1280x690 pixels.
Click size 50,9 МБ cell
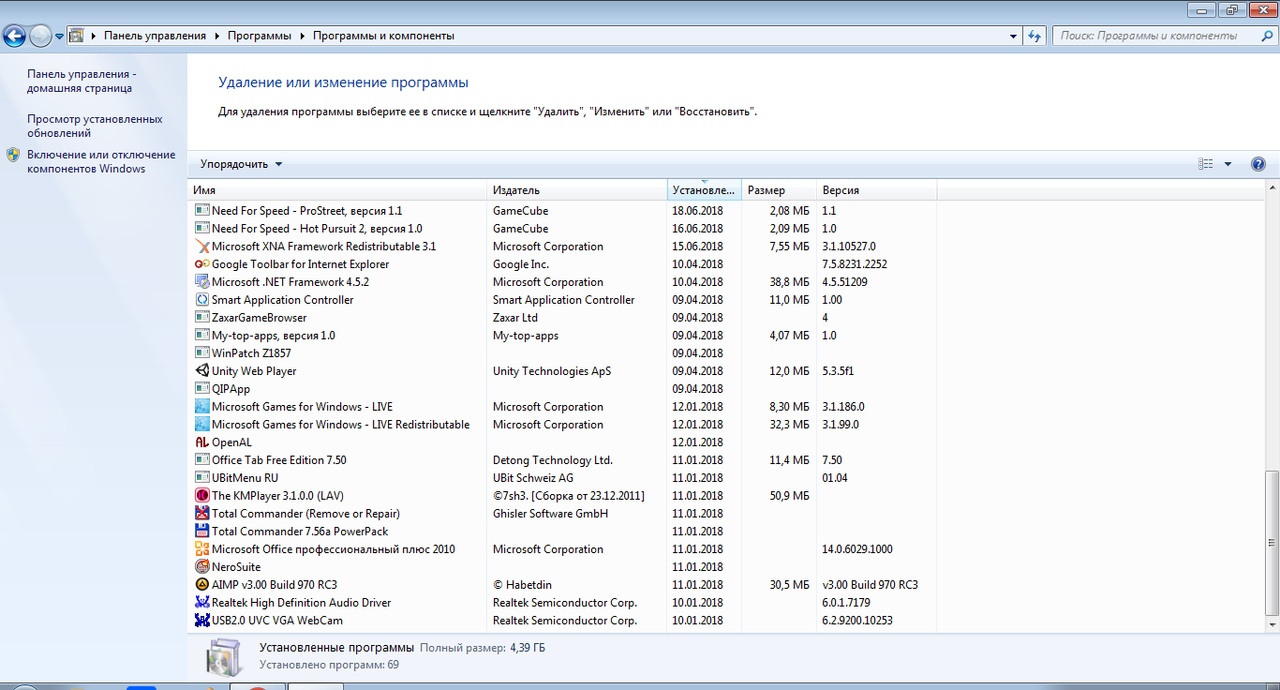[789, 496]
